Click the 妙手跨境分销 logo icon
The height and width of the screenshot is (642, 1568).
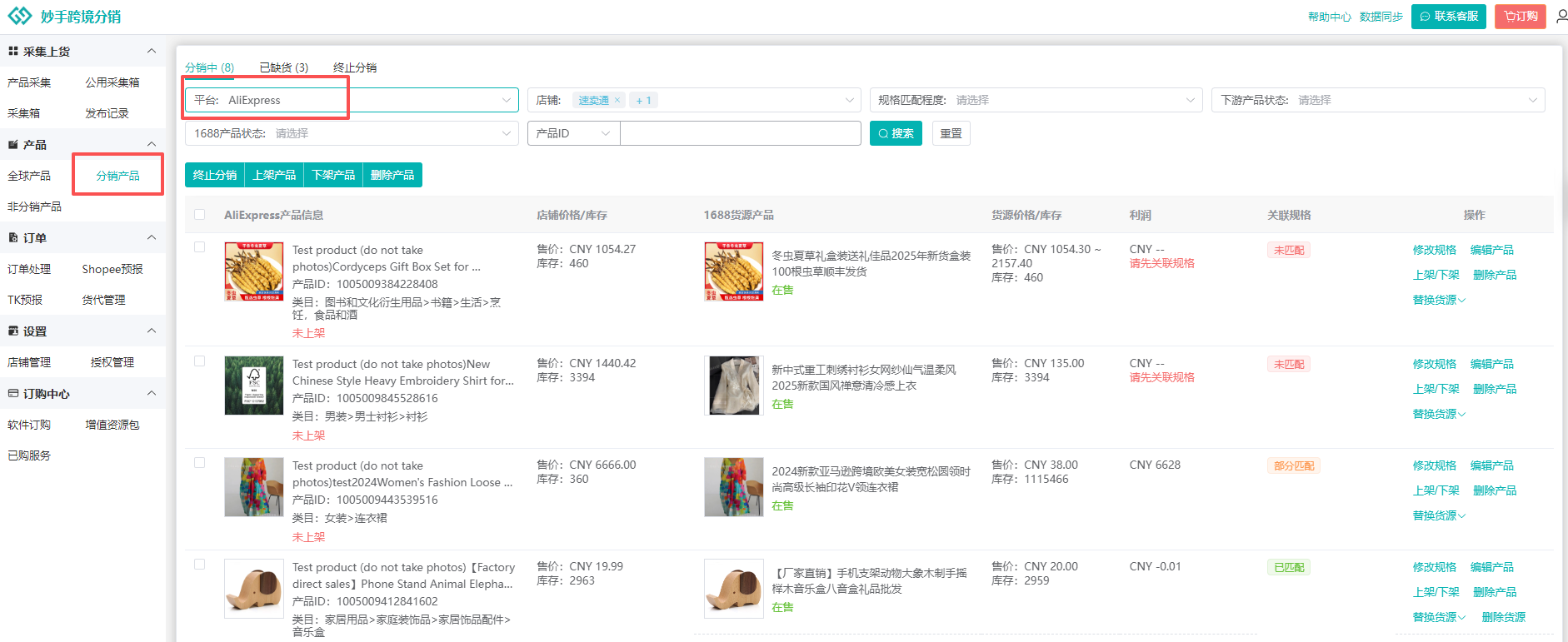pos(19,16)
